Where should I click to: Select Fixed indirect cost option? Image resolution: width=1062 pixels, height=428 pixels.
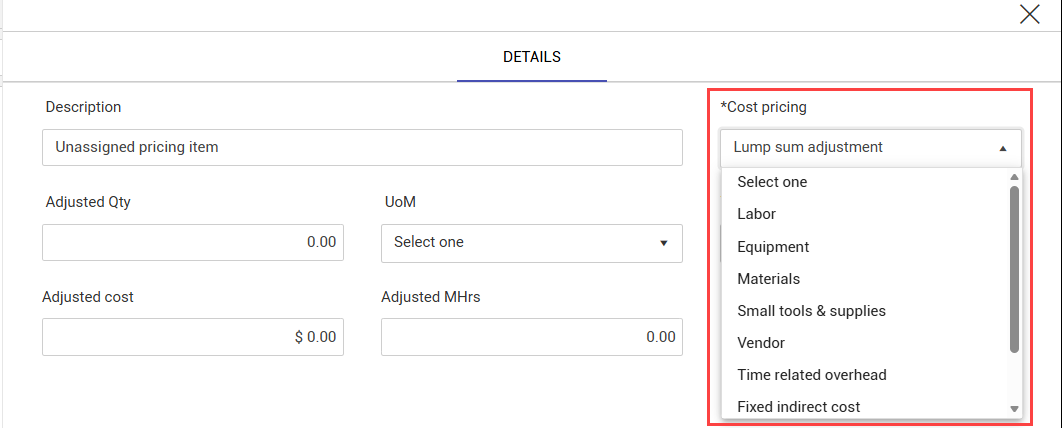[798, 407]
